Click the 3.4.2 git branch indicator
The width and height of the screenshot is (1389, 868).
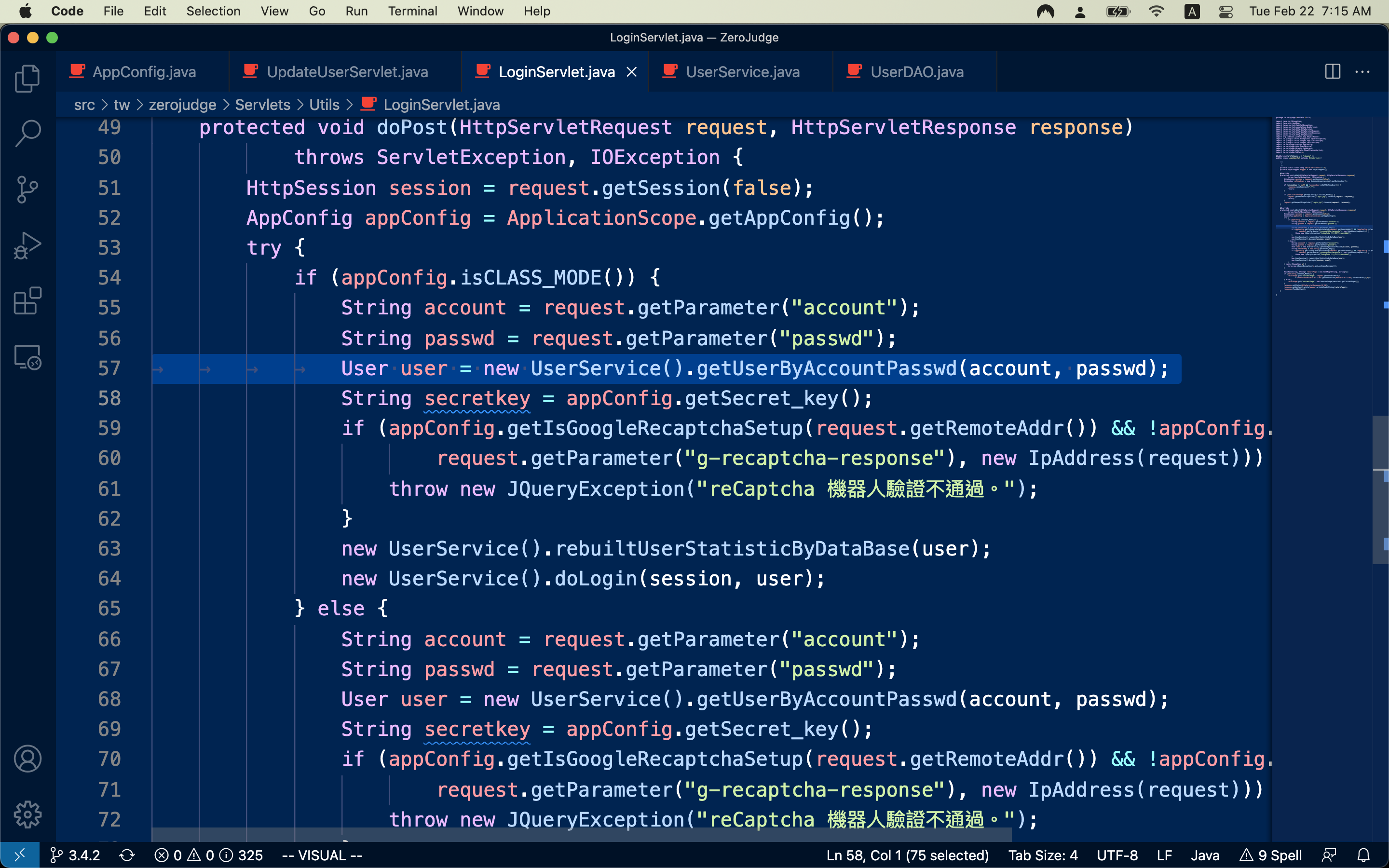click(x=75, y=855)
